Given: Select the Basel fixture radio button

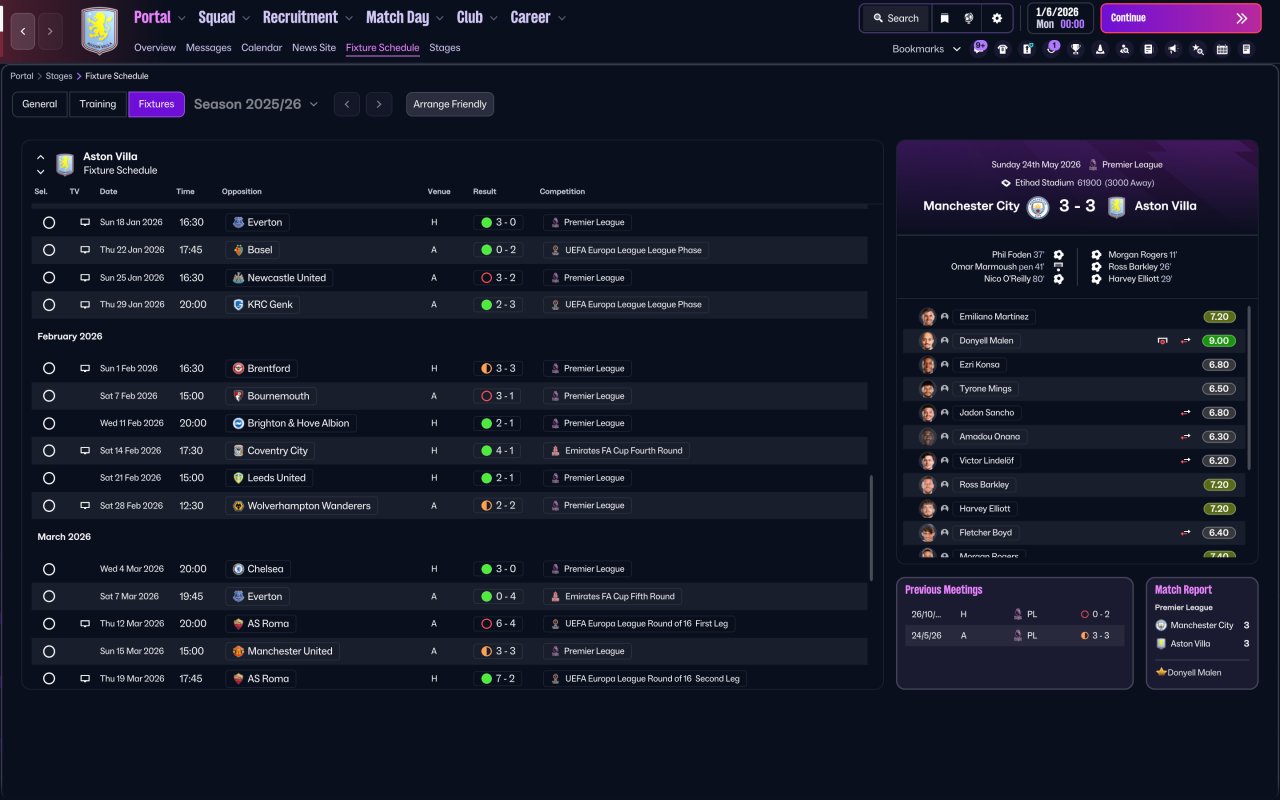Looking at the screenshot, I should pos(49,250).
